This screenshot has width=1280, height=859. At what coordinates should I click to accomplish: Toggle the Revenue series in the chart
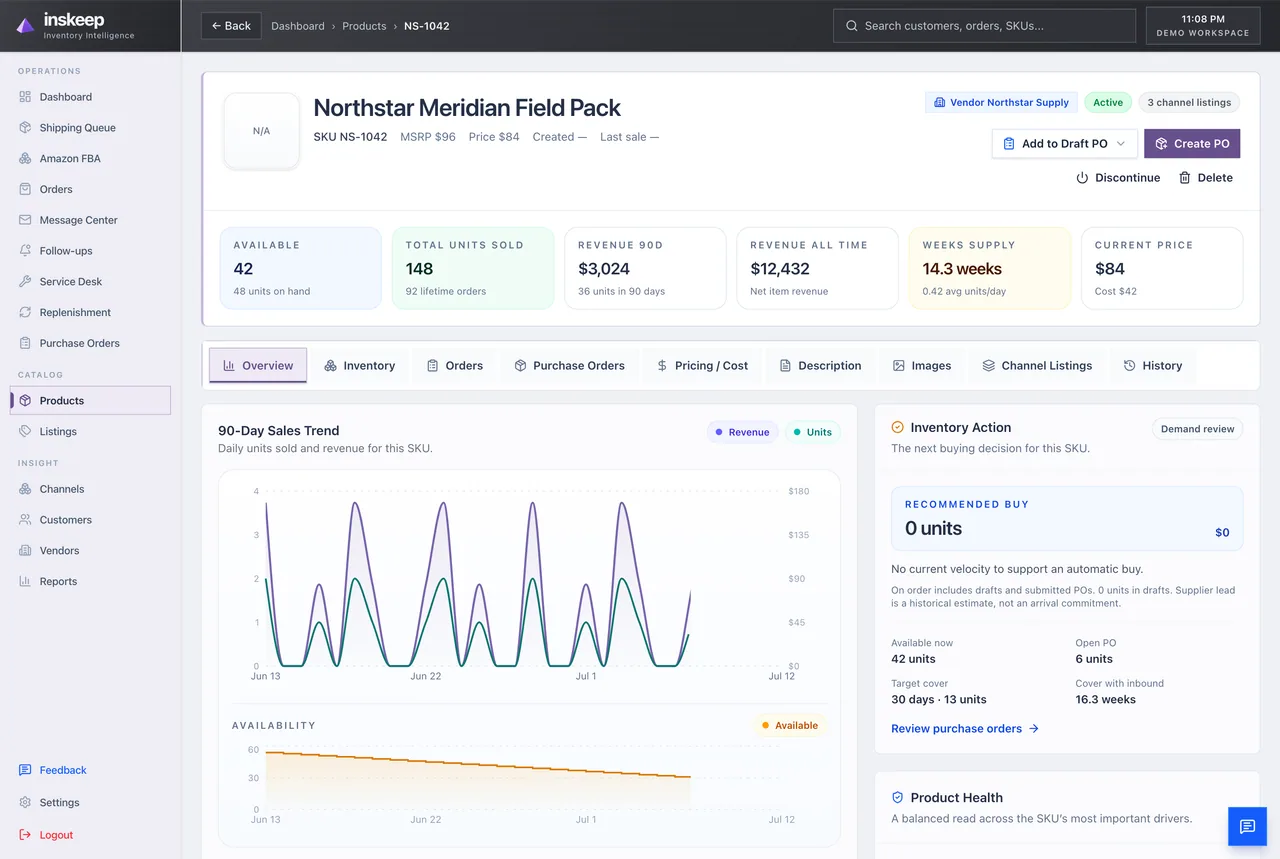coord(742,432)
